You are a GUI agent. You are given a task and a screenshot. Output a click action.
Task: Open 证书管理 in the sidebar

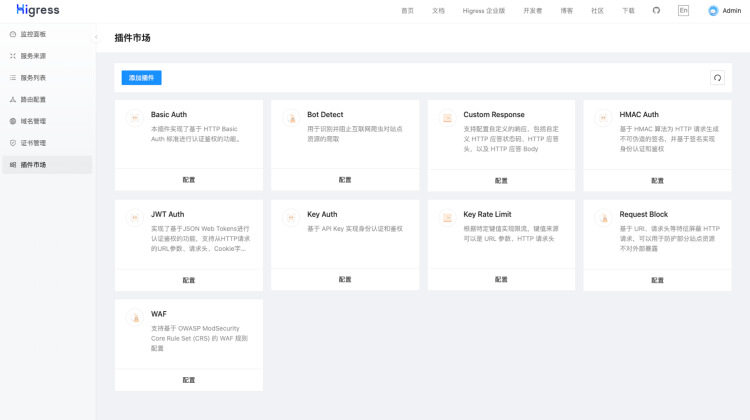click(47, 143)
